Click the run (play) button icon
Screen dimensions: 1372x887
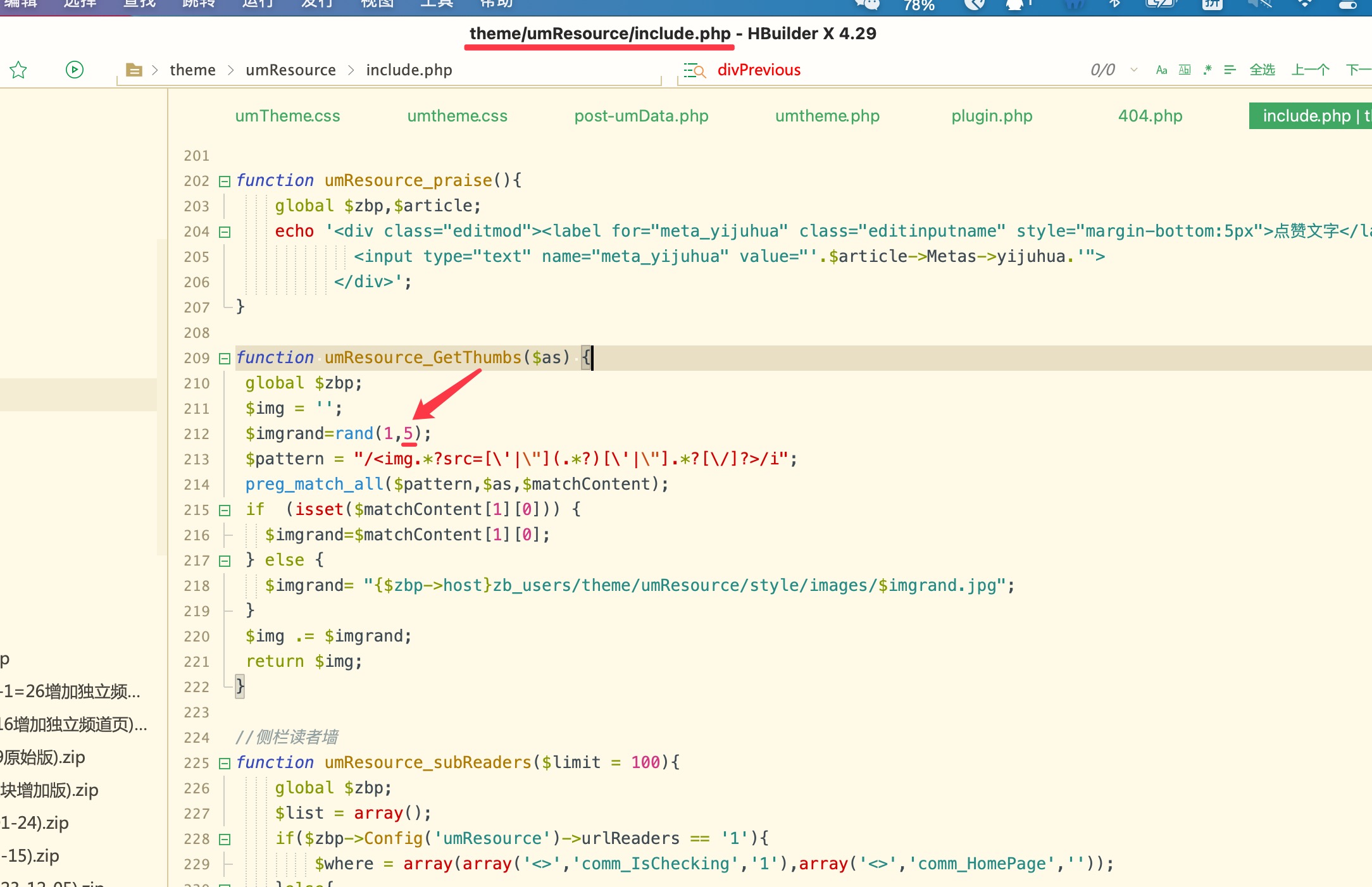(75, 70)
